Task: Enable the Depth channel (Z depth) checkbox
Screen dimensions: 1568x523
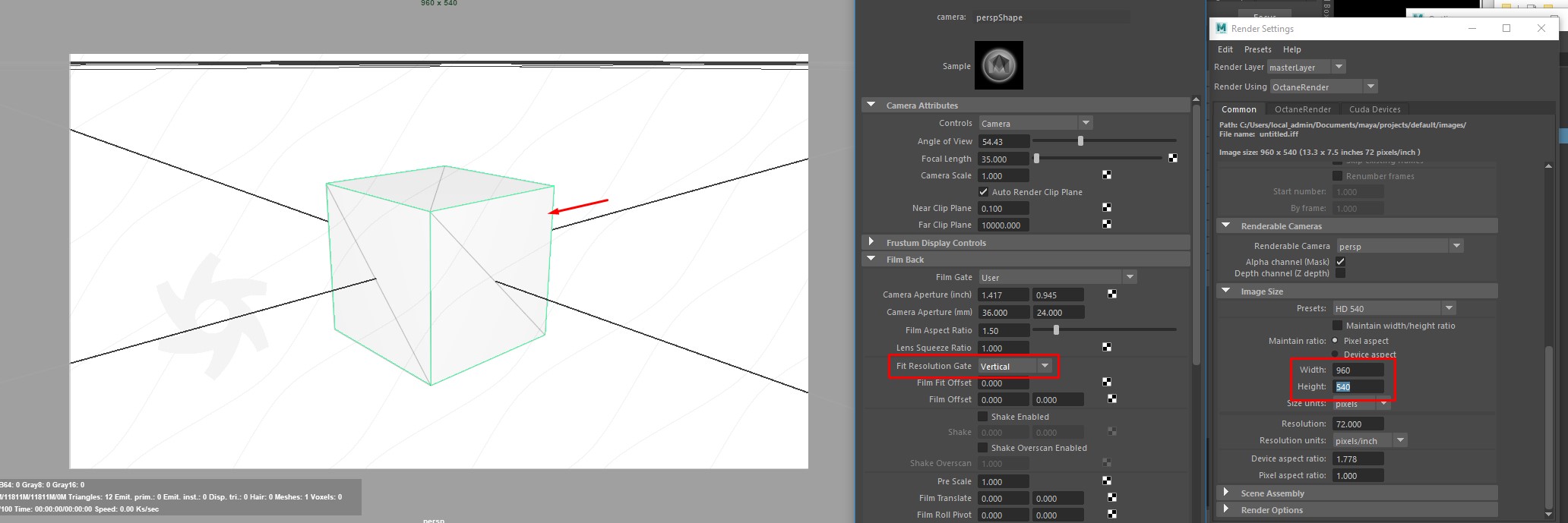Action: 1340,273
